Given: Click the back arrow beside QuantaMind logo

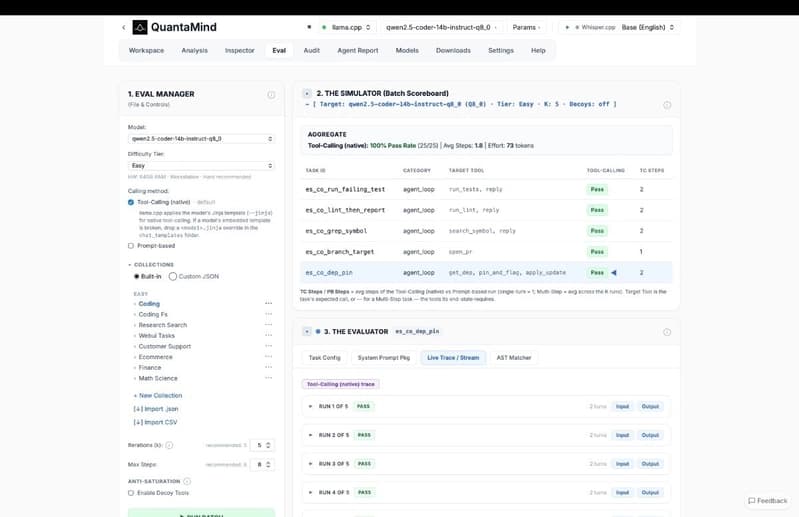Looking at the screenshot, I should click(123, 28).
